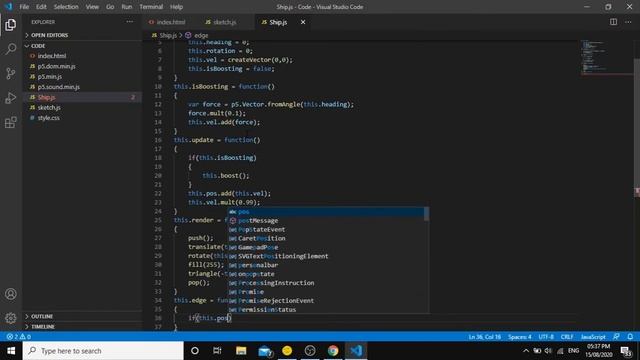This screenshot has width=640, height=360.
Task: Click the CRLF end-of-line selector
Action: 567,337
